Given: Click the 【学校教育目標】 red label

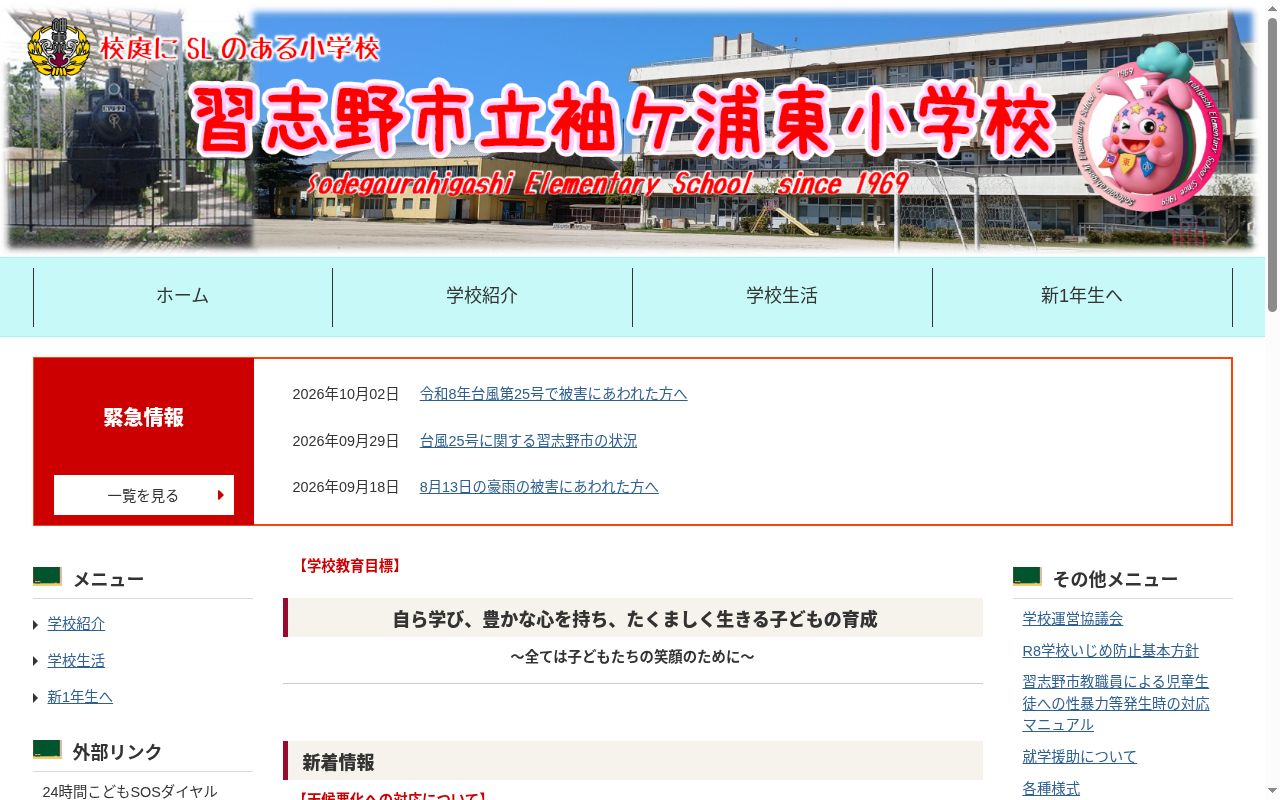Looking at the screenshot, I should pos(349,566).
